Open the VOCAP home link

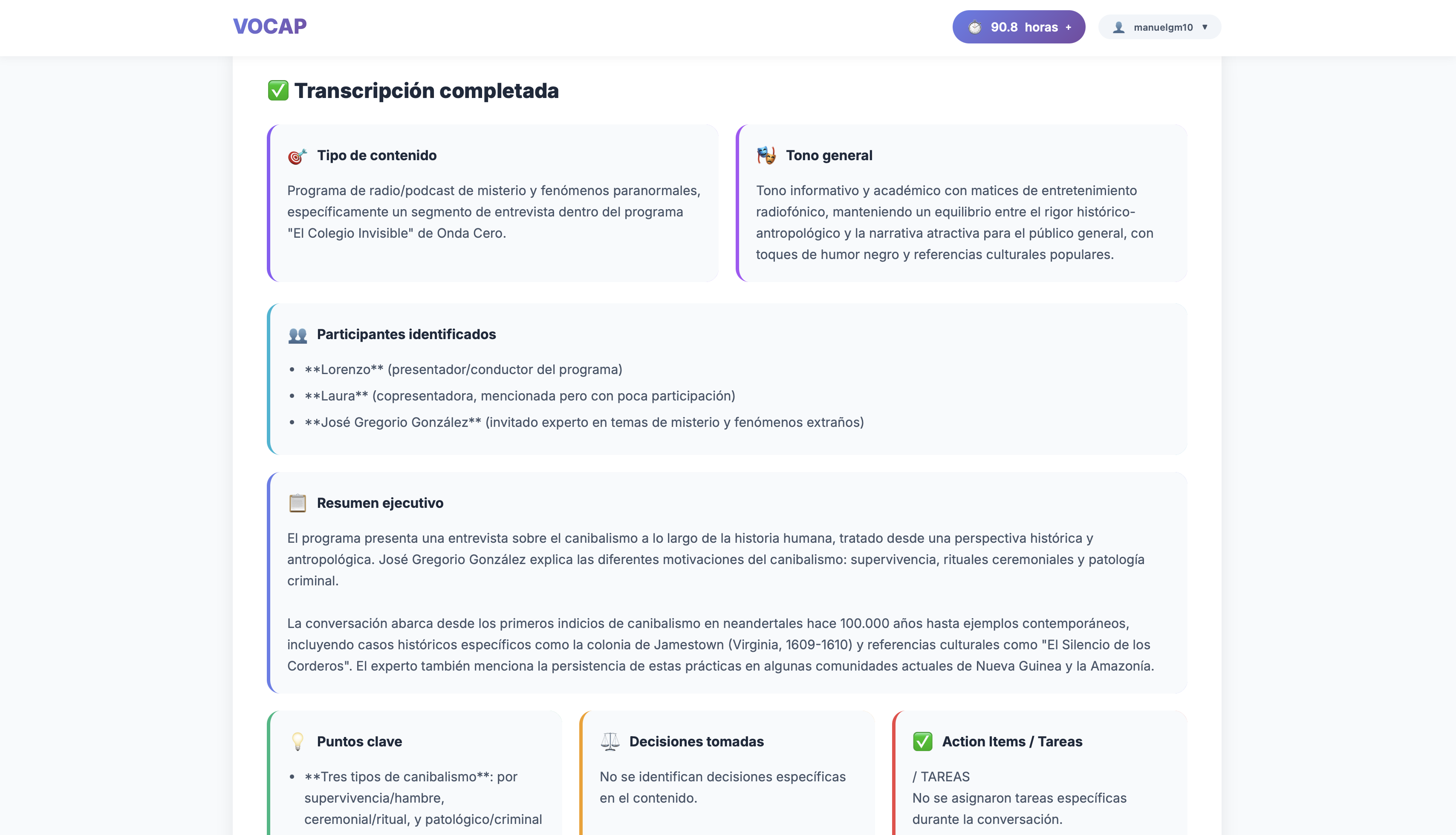pyautogui.click(x=269, y=25)
